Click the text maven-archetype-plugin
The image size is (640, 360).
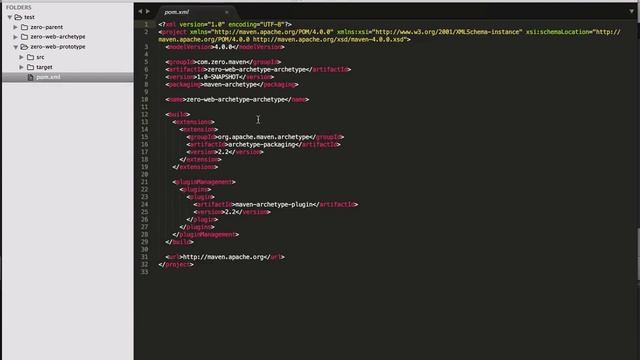point(274,204)
